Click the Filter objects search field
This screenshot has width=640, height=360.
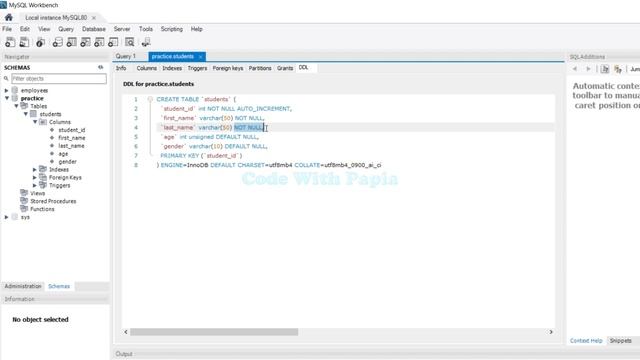coord(59,78)
